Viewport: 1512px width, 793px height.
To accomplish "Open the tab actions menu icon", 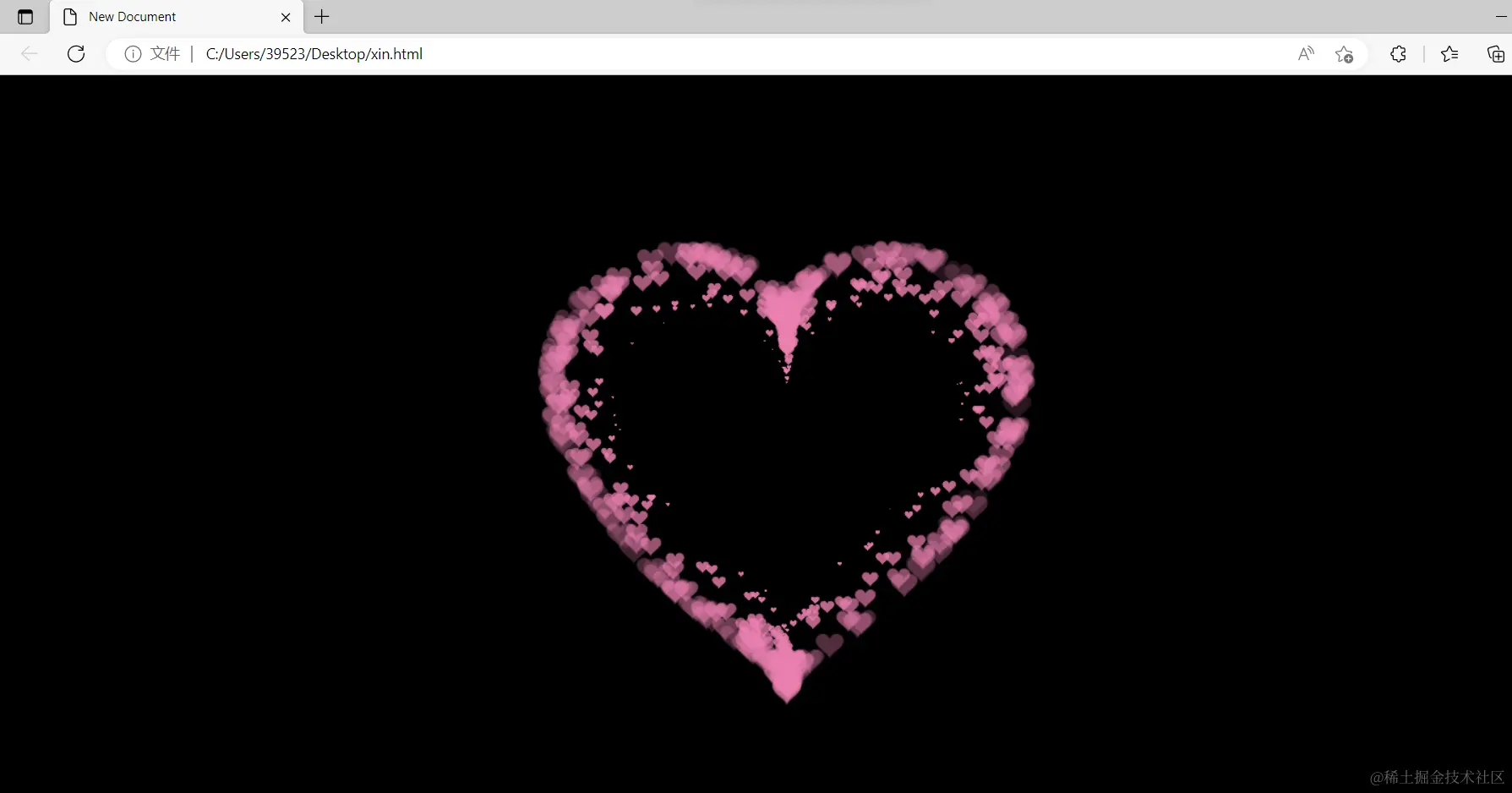I will coord(25,17).
